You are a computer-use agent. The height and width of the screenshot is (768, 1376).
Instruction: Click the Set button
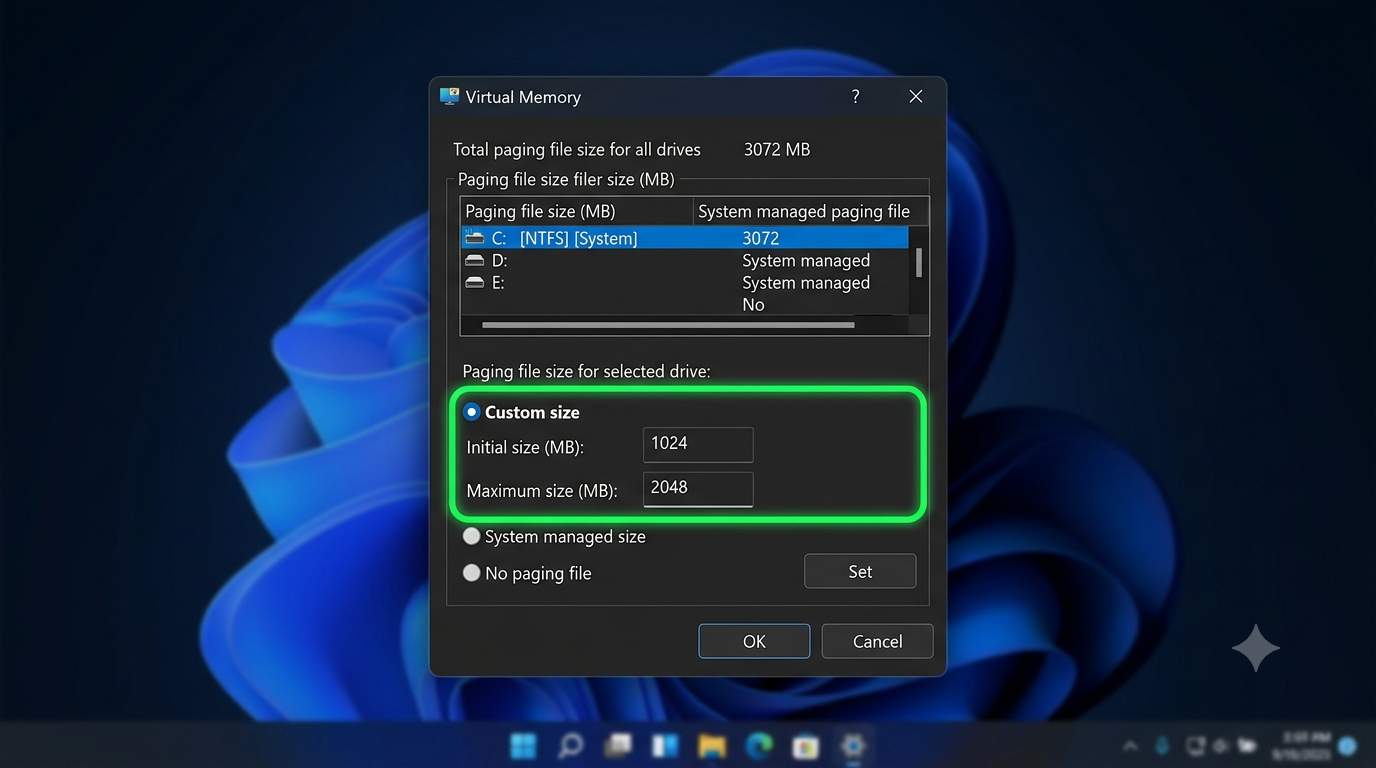tap(860, 571)
